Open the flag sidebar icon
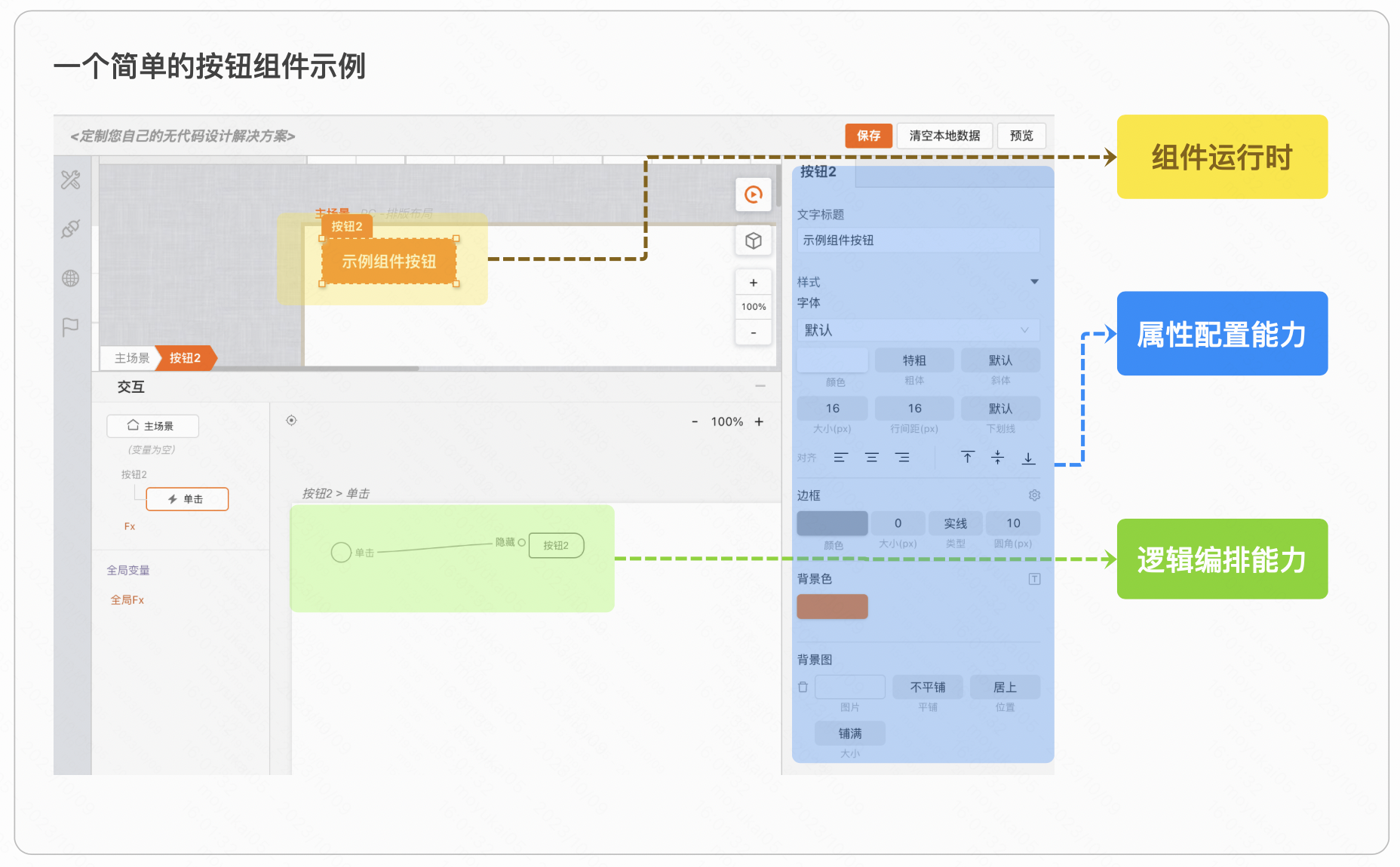The width and height of the screenshot is (1400, 867). tap(71, 327)
